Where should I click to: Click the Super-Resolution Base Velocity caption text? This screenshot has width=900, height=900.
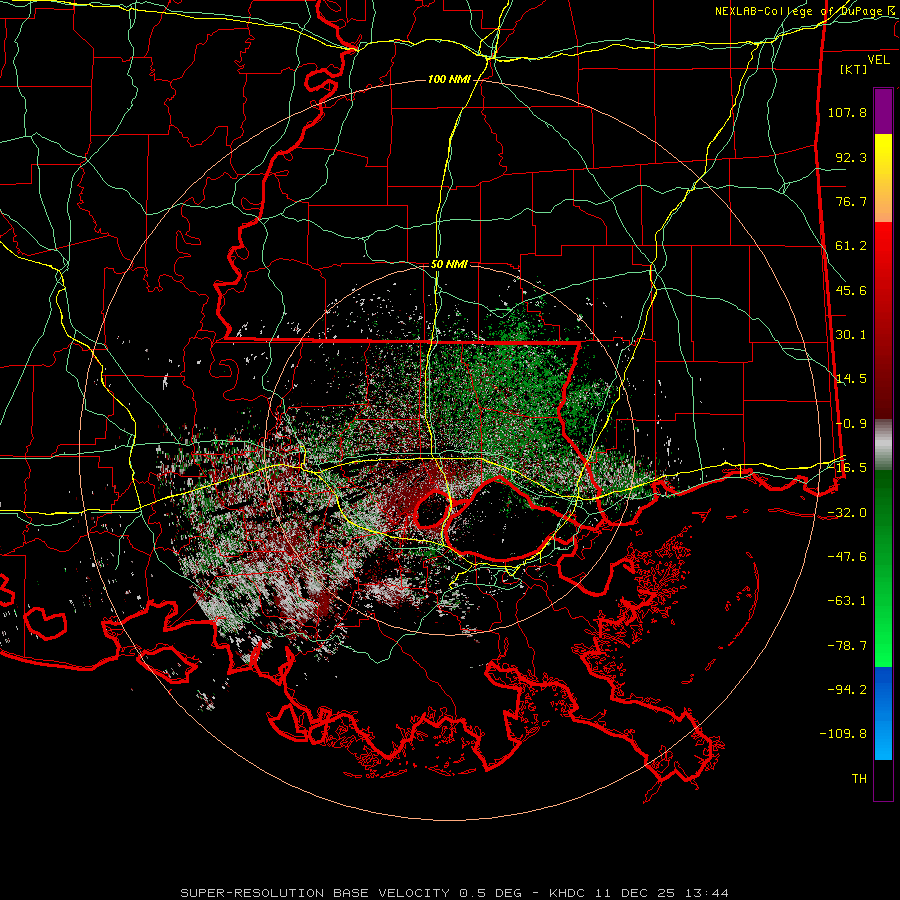[x=354, y=893]
